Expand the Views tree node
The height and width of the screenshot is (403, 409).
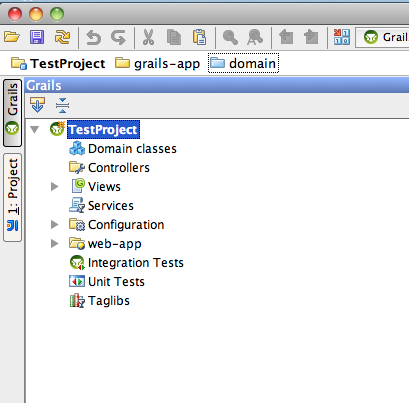pyautogui.click(x=54, y=186)
